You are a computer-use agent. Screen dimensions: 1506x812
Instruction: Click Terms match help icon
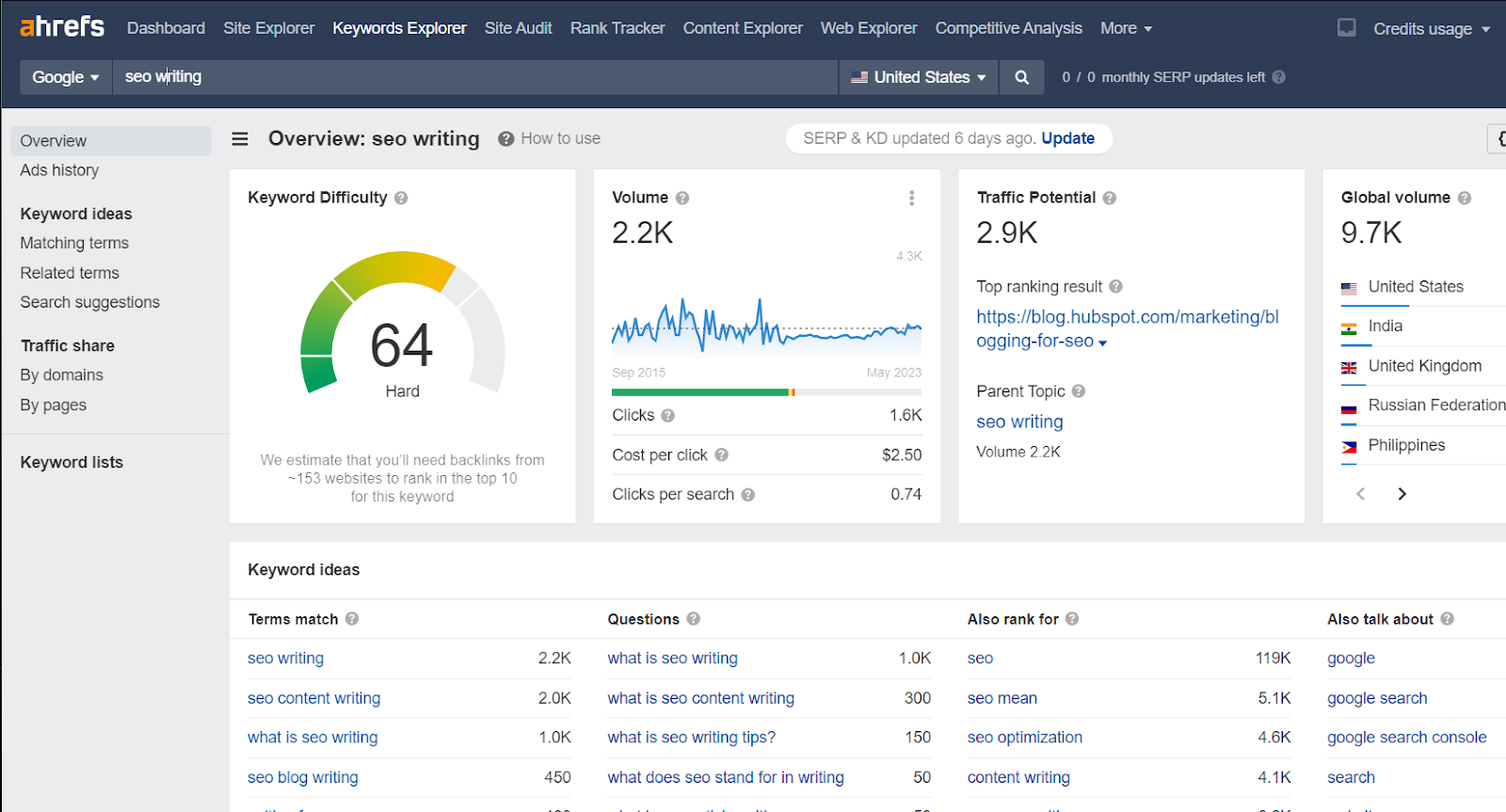(x=352, y=619)
